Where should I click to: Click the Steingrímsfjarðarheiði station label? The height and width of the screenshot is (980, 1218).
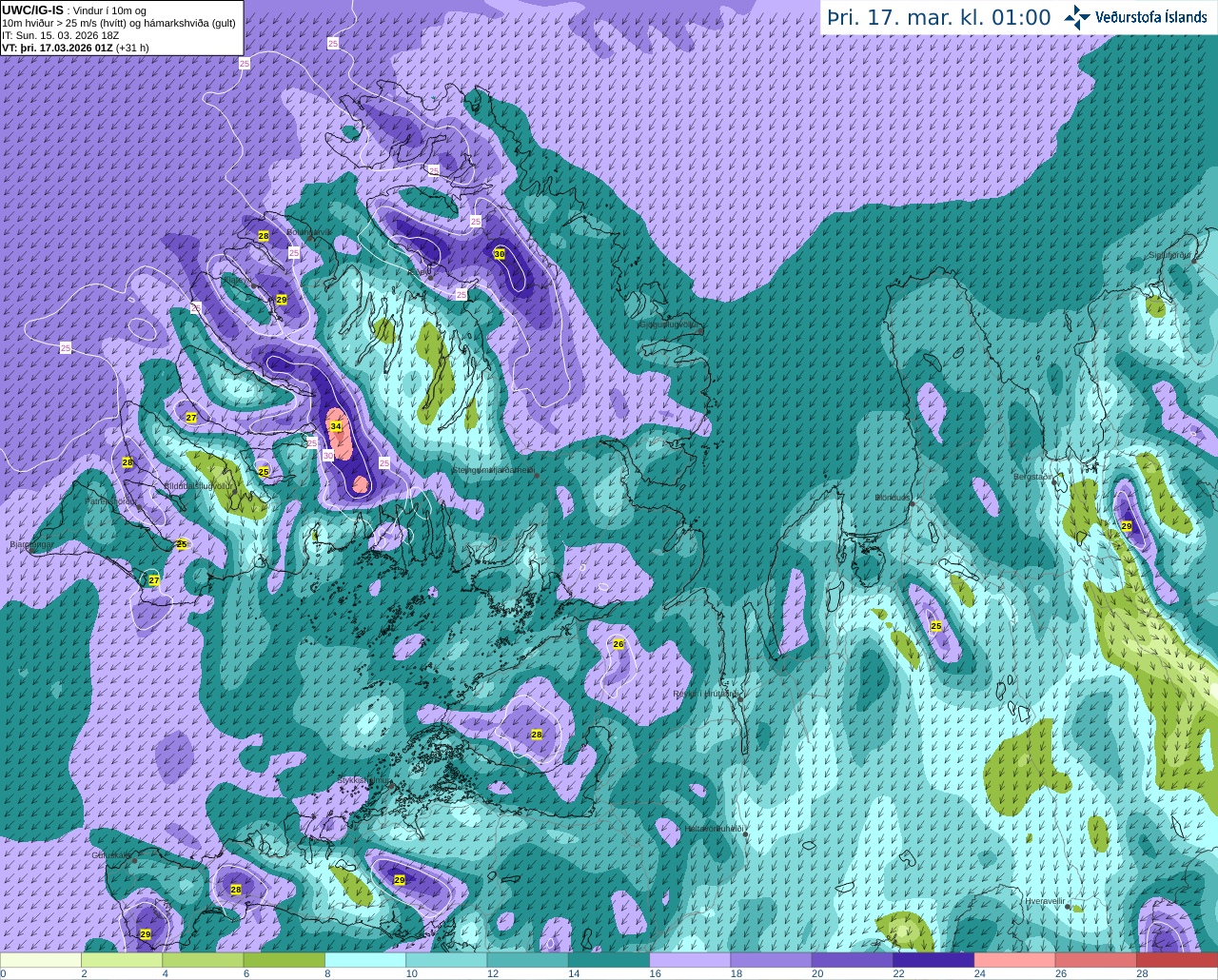(493, 470)
